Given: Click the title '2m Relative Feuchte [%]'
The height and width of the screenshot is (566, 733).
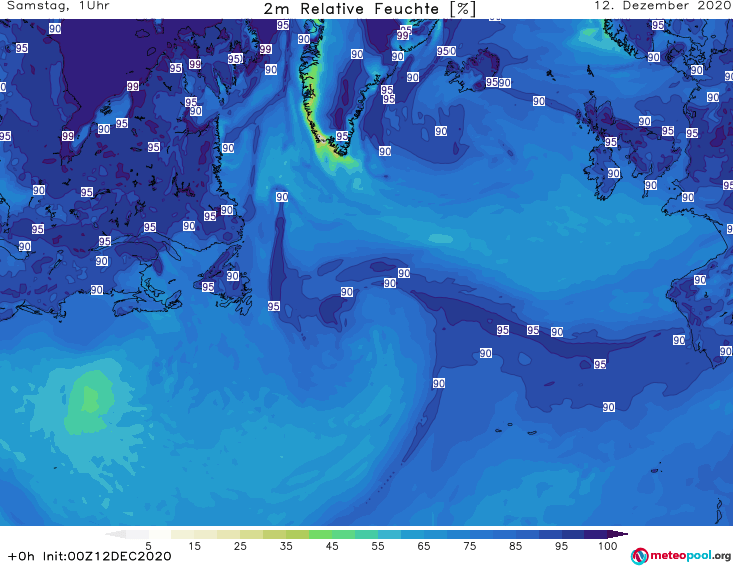Looking at the screenshot, I should pyautogui.click(x=370, y=9).
